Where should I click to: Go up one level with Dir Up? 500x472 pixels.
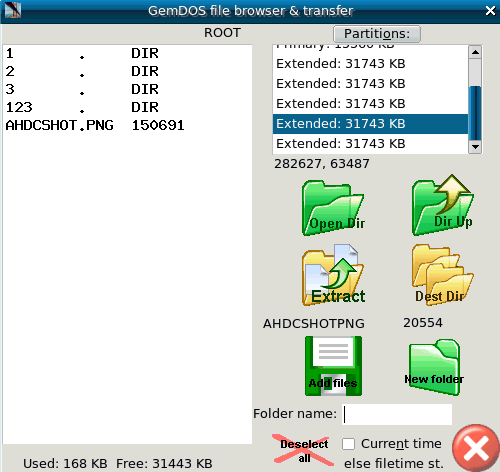(x=443, y=205)
